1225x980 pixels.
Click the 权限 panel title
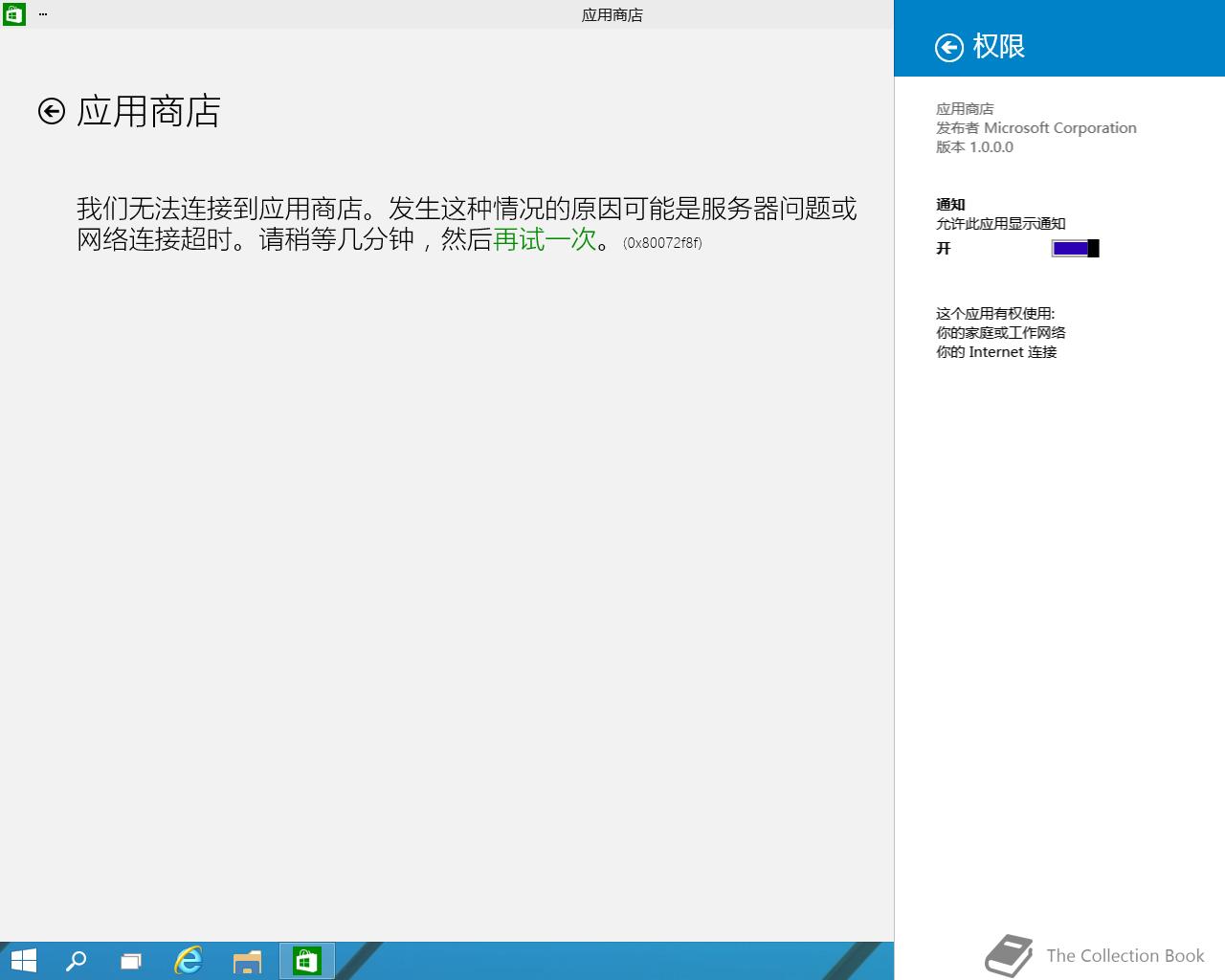pyautogui.click(x=999, y=46)
